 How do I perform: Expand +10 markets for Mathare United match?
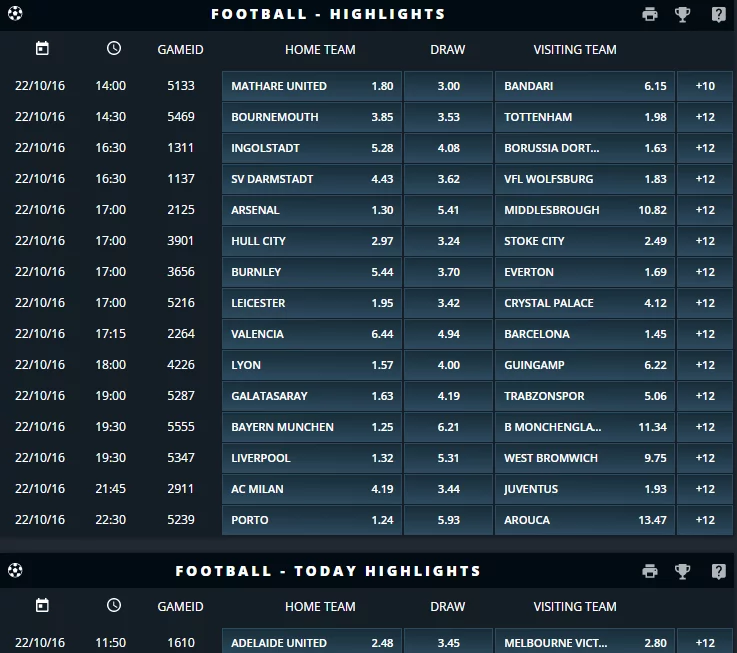(705, 86)
